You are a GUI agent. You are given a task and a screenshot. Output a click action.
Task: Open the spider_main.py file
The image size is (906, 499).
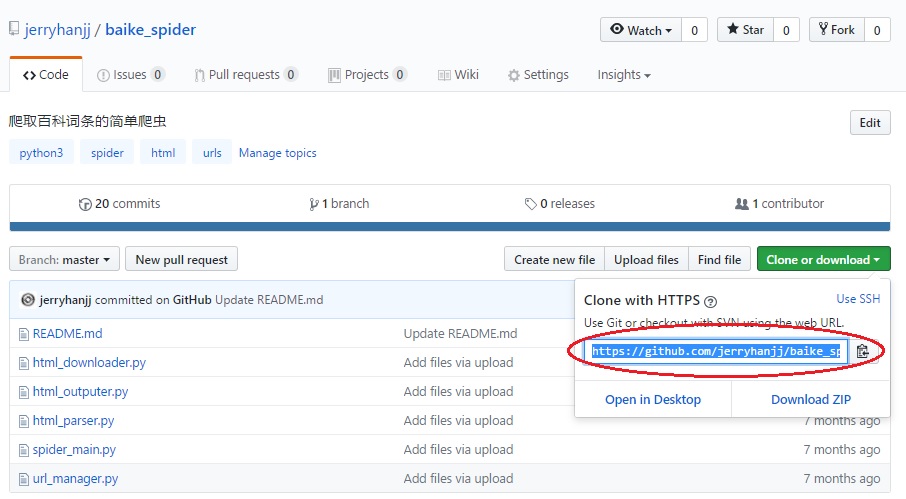pos(74,450)
